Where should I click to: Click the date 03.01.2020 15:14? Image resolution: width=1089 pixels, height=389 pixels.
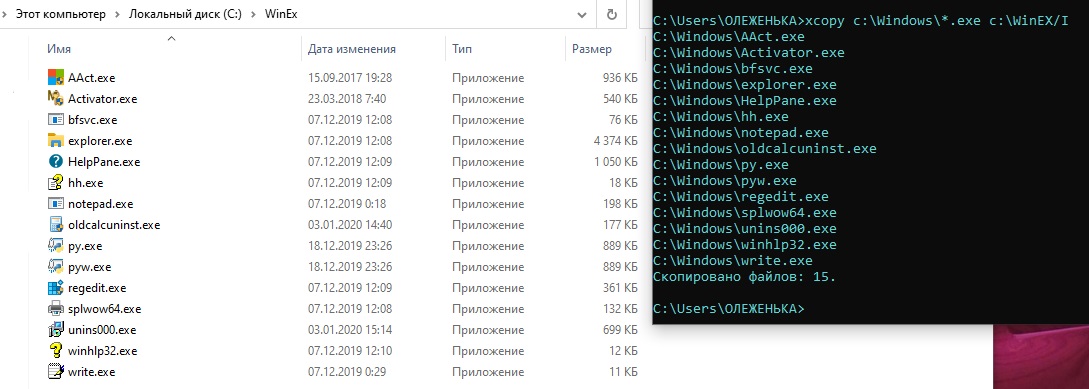pyautogui.click(x=350, y=330)
